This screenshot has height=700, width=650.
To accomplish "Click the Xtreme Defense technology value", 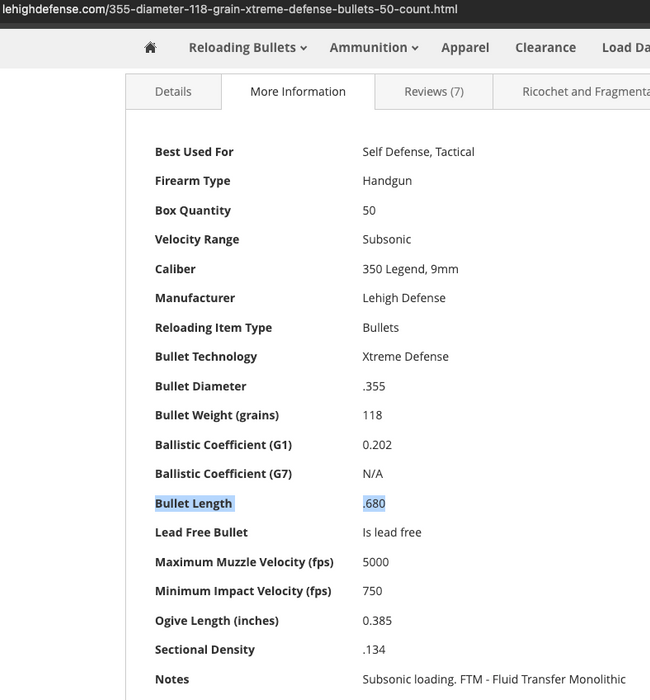I will pos(405,357).
